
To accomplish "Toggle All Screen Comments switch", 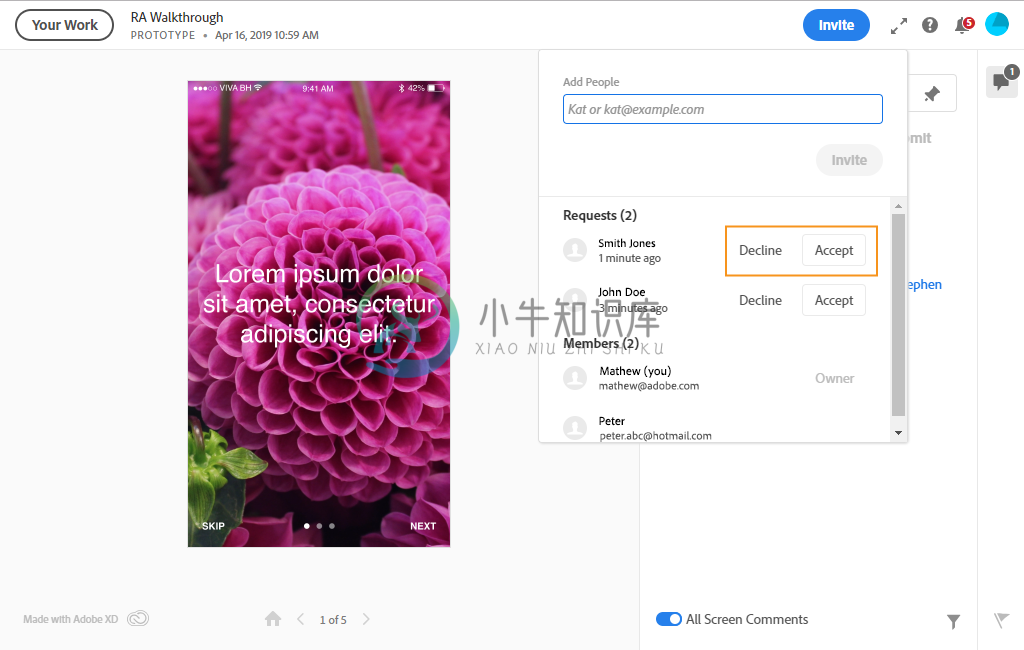I will coord(669,619).
